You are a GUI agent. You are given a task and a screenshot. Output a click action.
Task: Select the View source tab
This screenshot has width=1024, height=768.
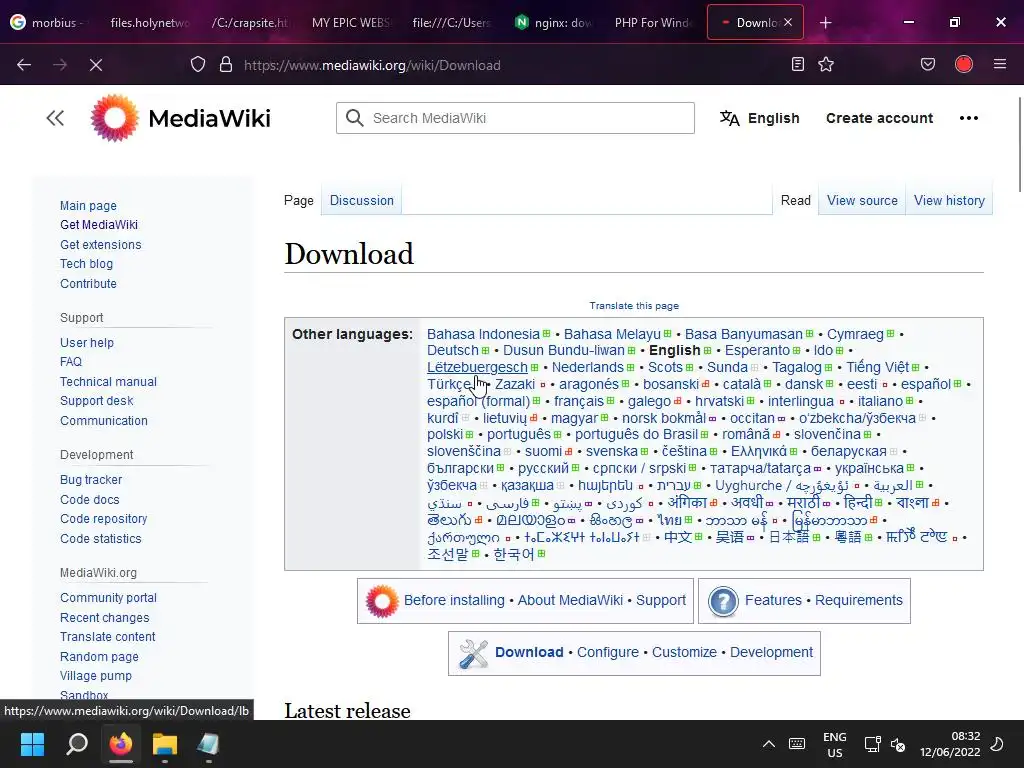click(x=862, y=200)
